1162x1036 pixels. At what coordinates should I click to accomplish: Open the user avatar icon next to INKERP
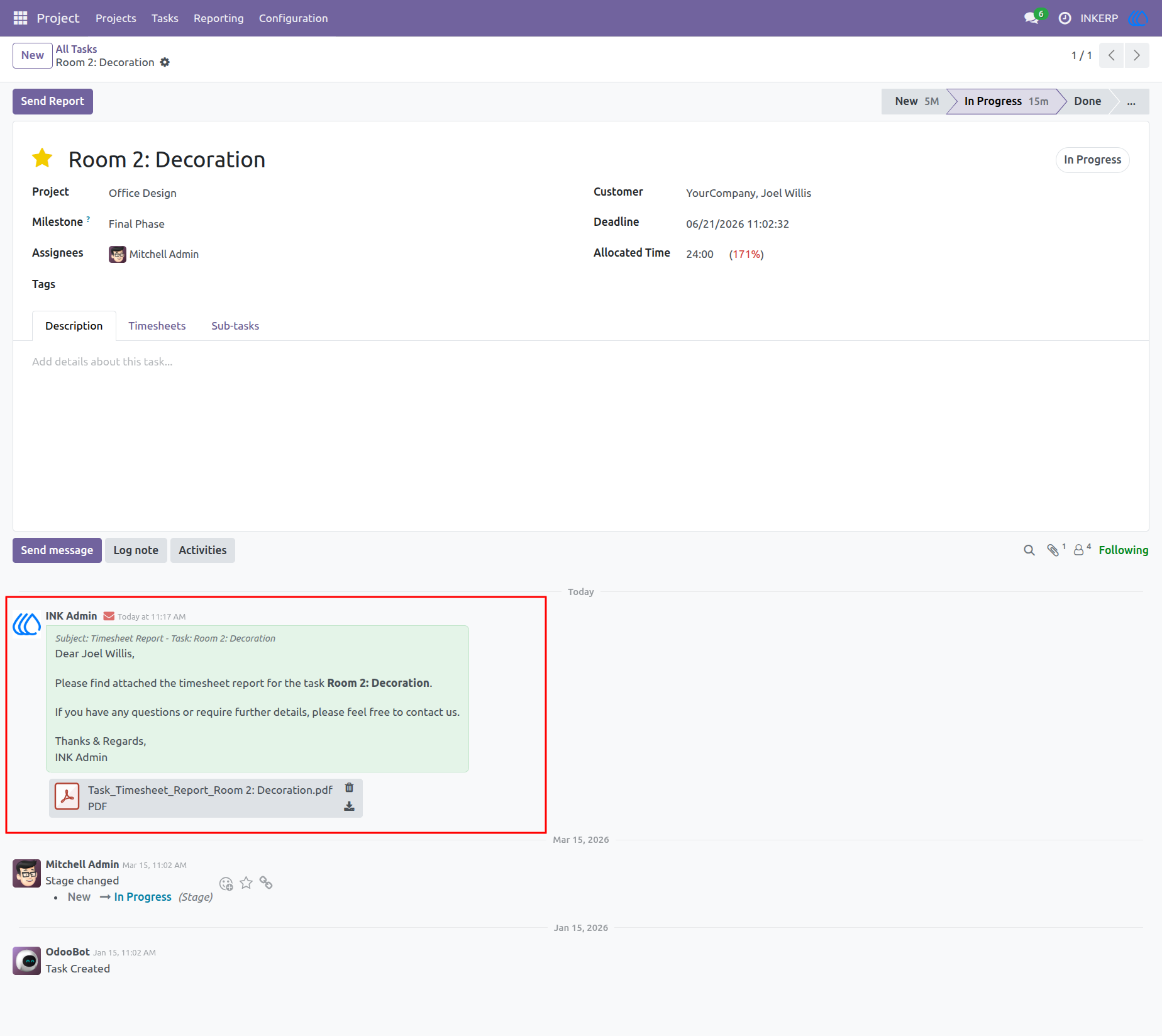point(1138,18)
